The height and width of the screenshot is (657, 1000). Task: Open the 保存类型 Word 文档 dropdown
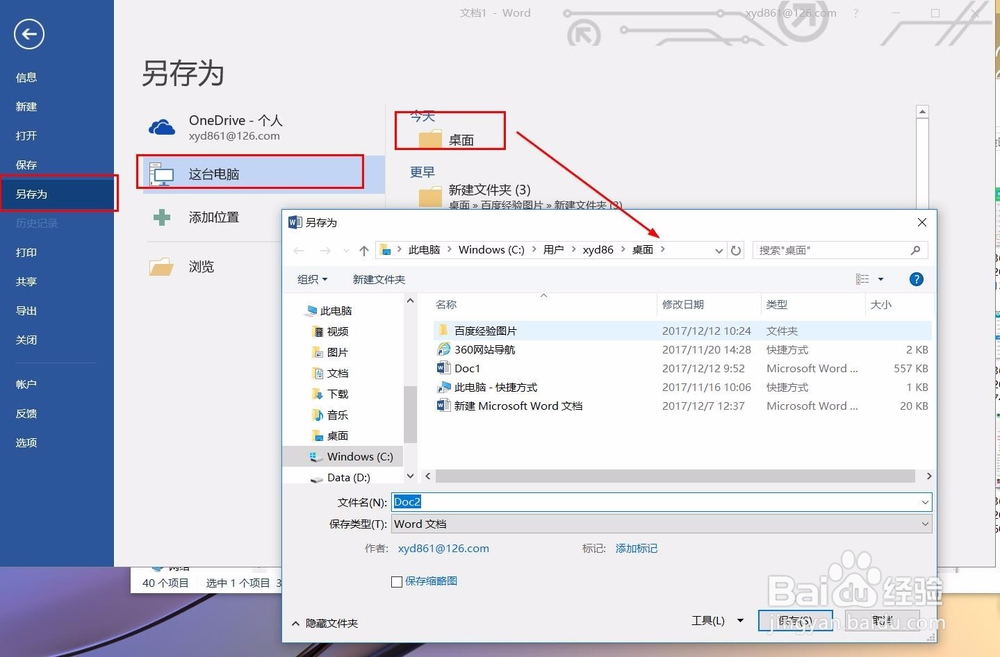pyautogui.click(x=661, y=524)
